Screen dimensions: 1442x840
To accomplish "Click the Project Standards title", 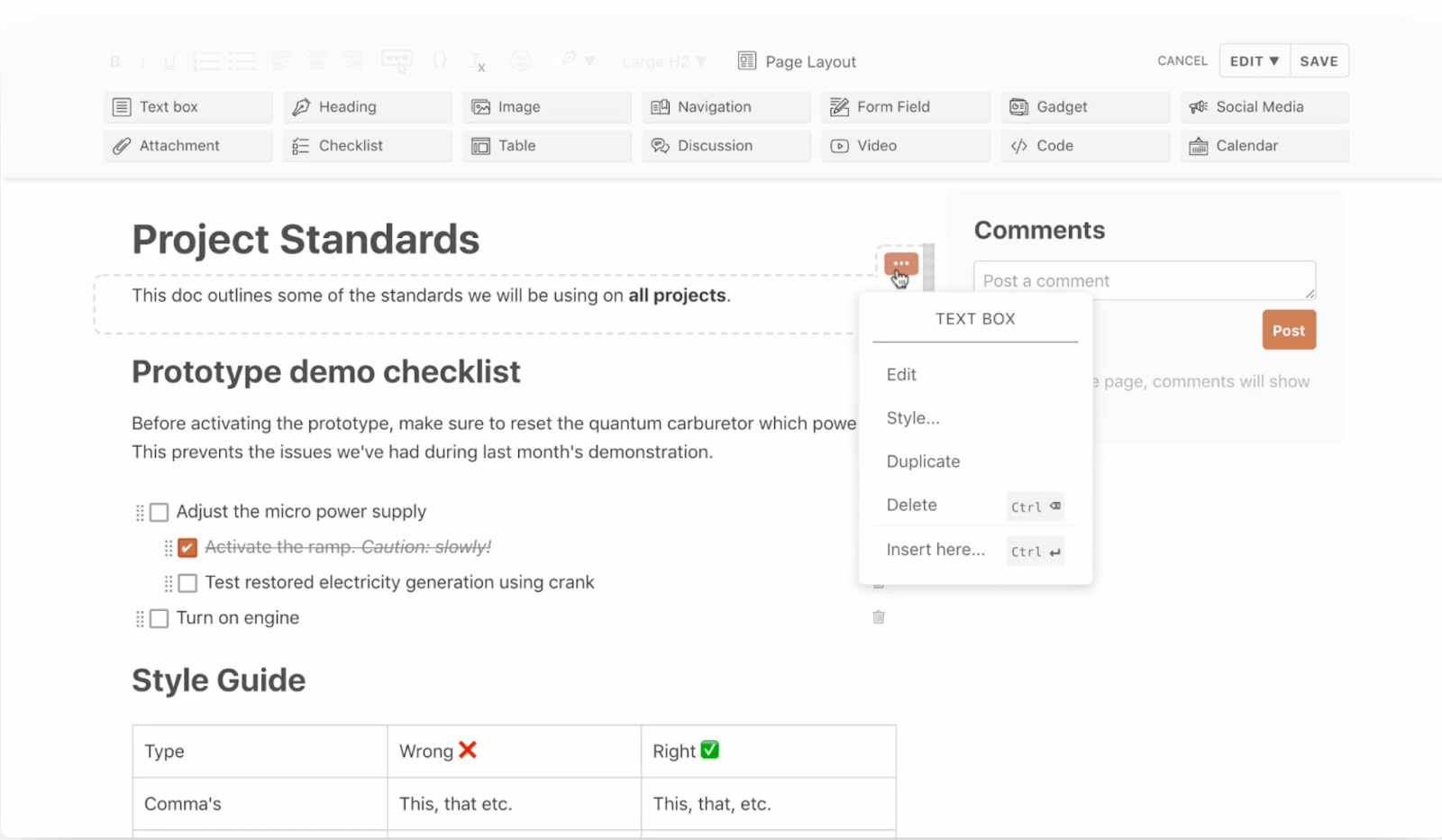I will (x=306, y=240).
